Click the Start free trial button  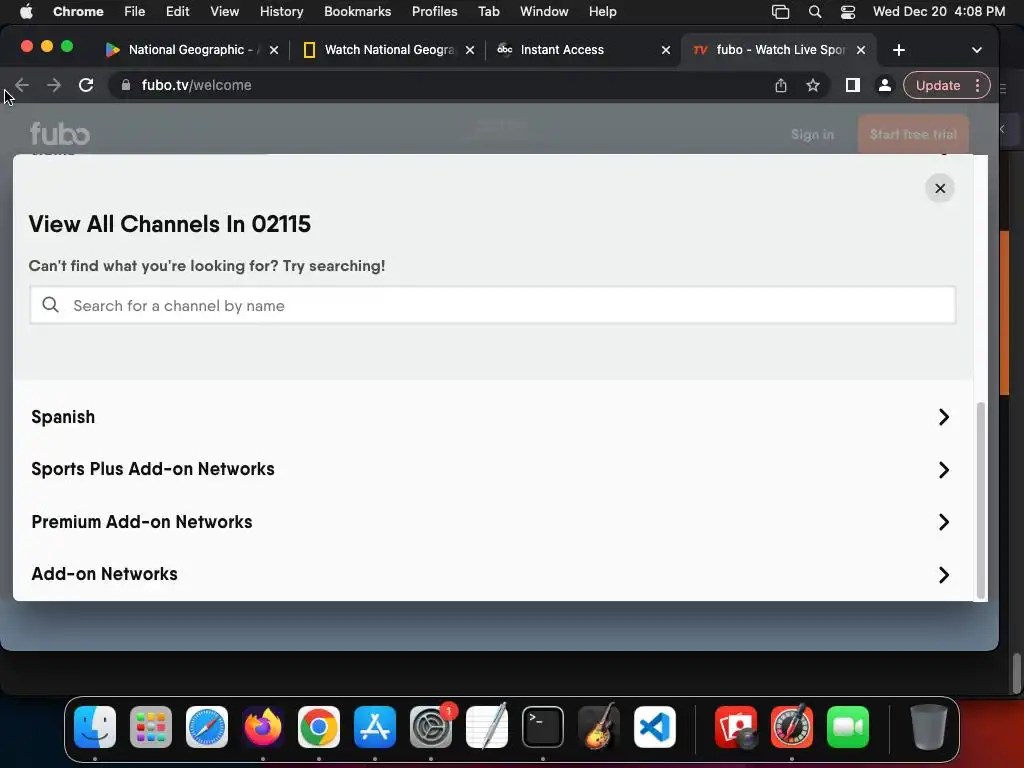913,135
